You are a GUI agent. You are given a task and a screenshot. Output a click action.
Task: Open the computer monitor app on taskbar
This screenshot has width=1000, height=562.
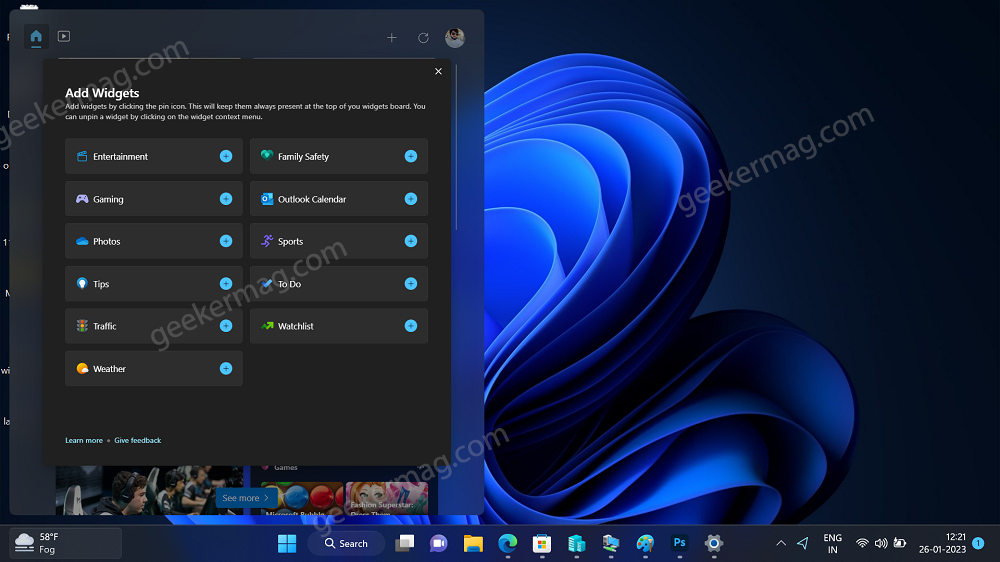pos(611,544)
